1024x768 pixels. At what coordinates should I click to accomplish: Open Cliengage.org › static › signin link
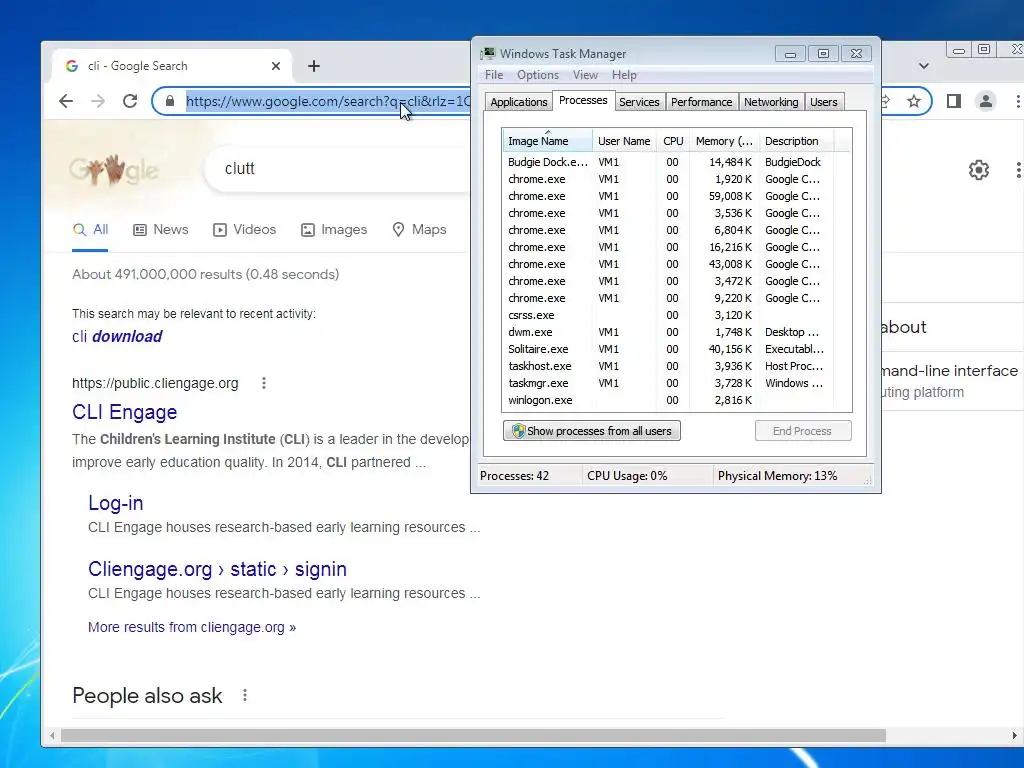pyautogui.click(x=217, y=569)
